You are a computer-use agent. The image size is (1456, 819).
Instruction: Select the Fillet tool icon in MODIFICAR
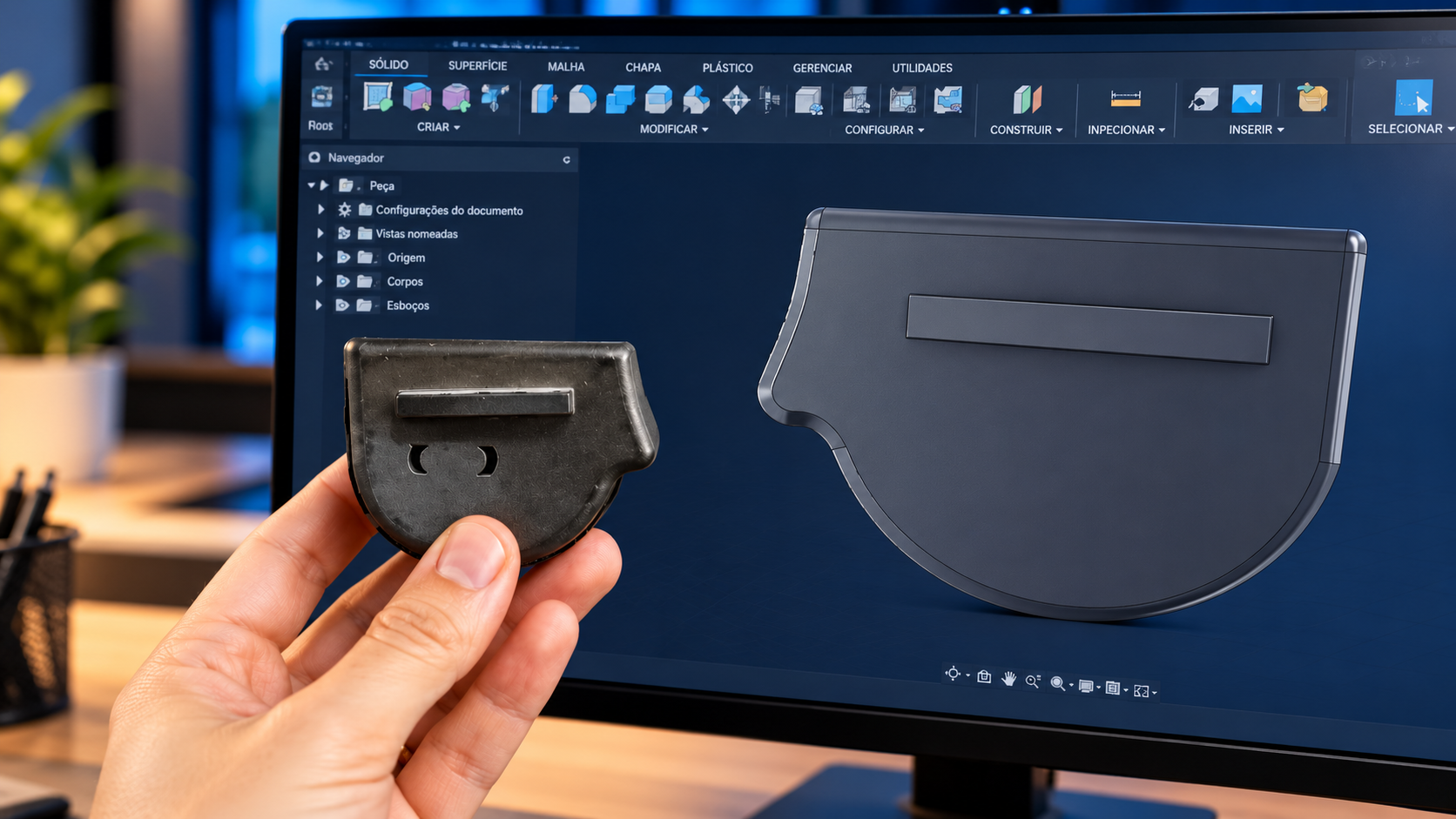(x=583, y=98)
